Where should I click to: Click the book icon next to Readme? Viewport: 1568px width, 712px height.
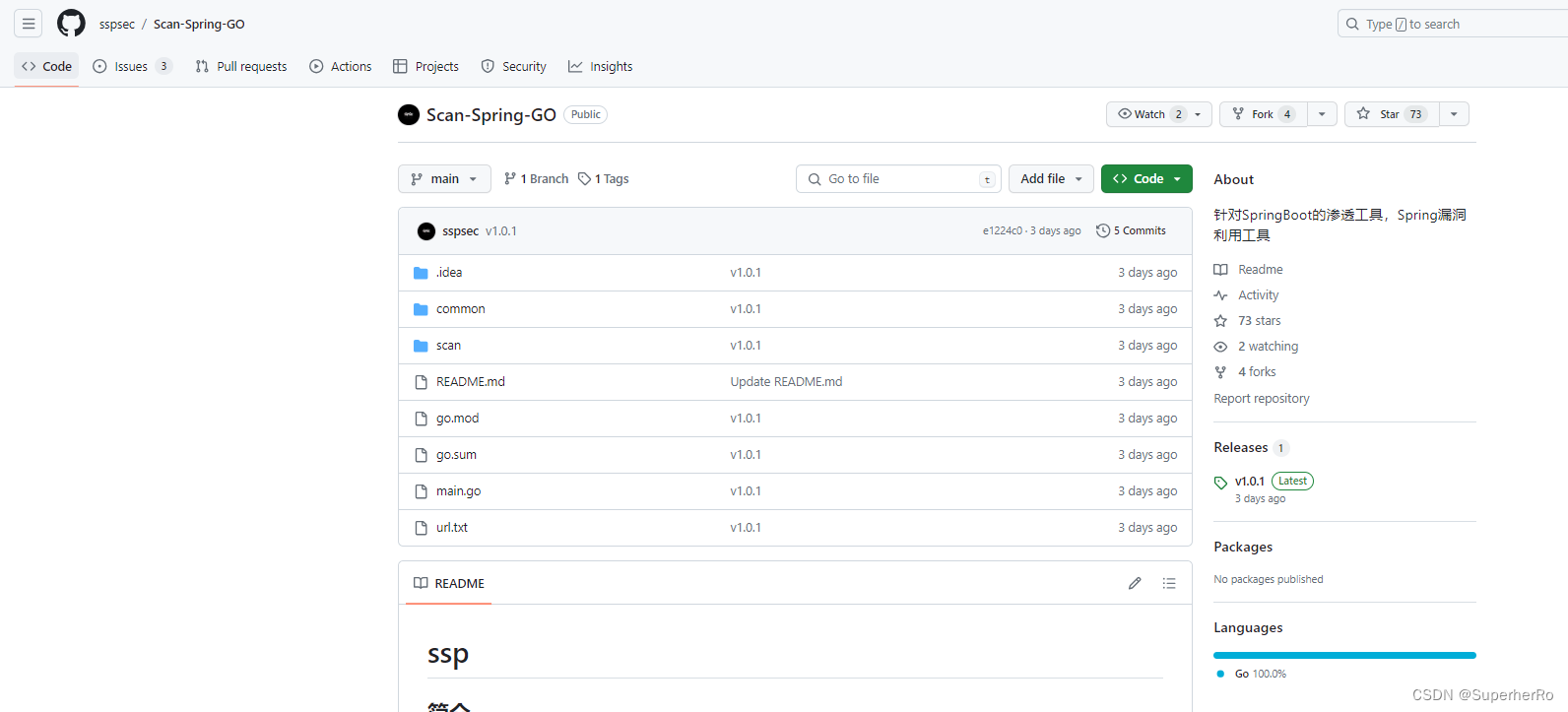(x=1220, y=270)
